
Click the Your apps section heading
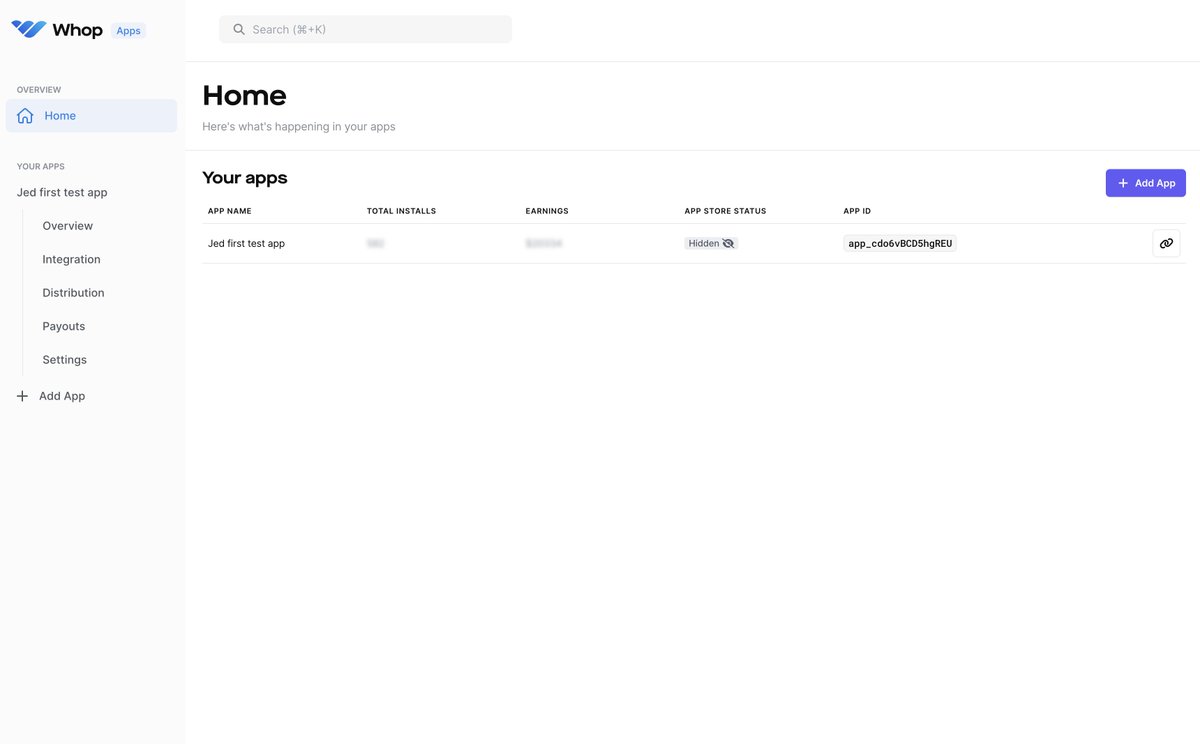(x=245, y=178)
